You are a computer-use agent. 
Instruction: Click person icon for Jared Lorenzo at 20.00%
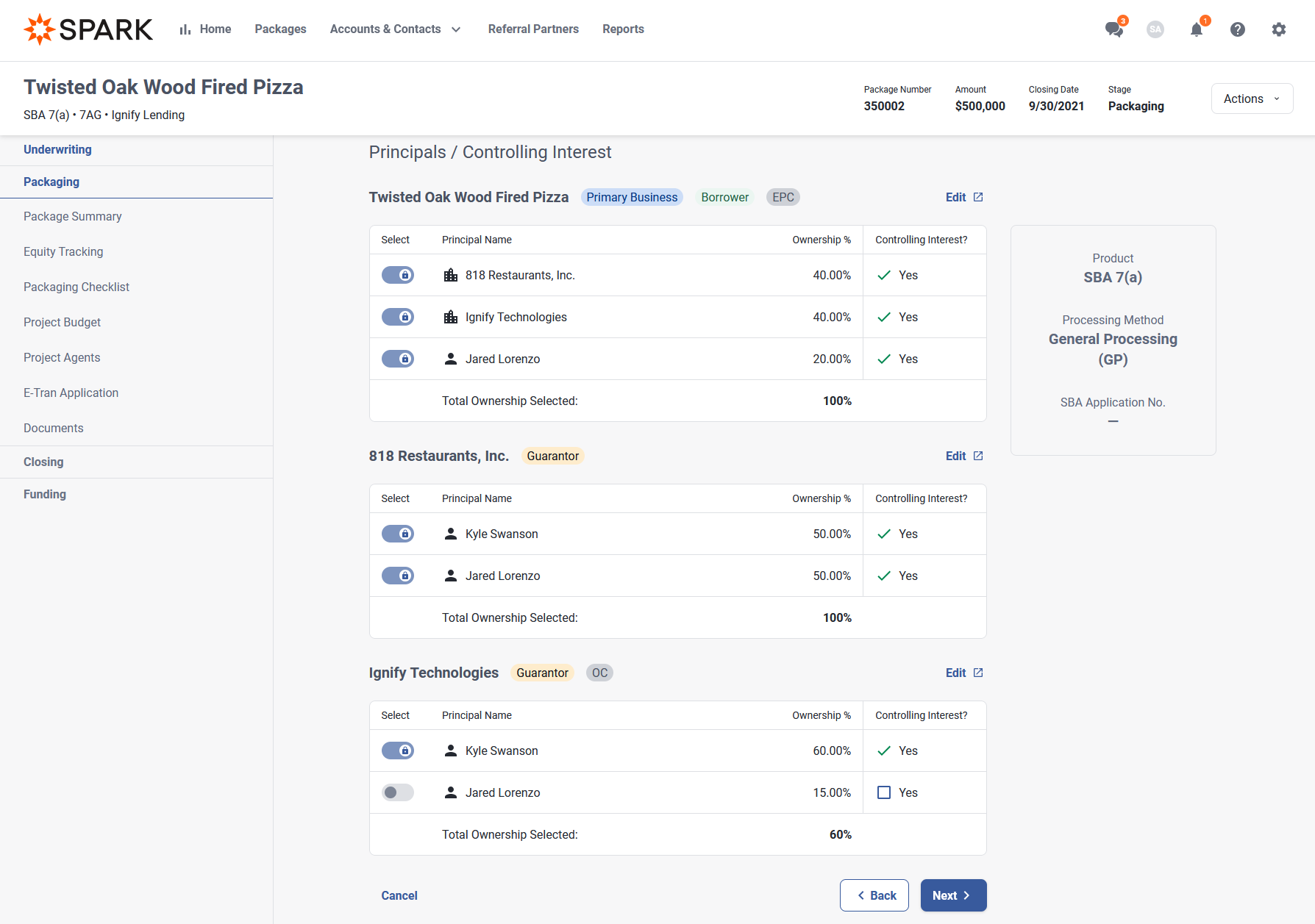click(451, 359)
